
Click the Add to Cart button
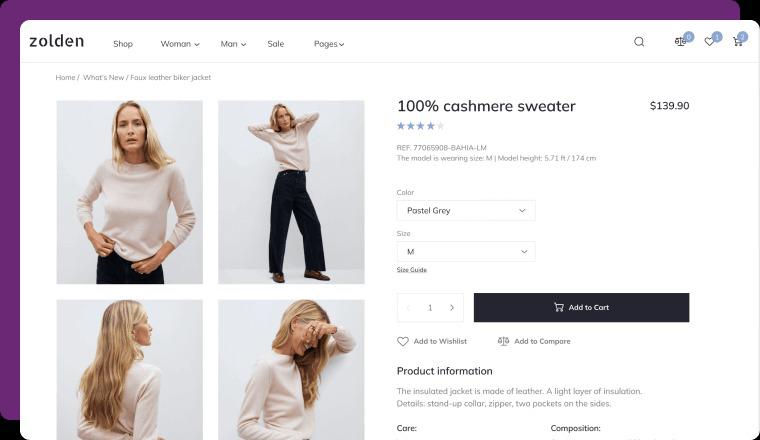pos(581,308)
